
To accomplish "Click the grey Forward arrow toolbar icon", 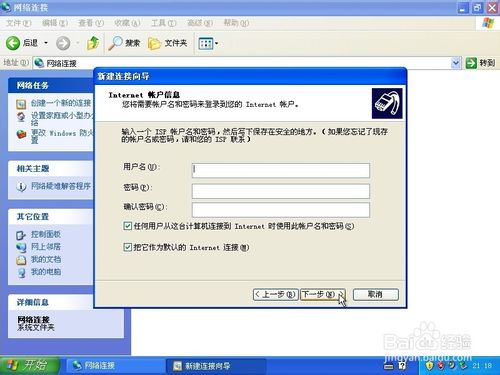I will [x=63, y=43].
